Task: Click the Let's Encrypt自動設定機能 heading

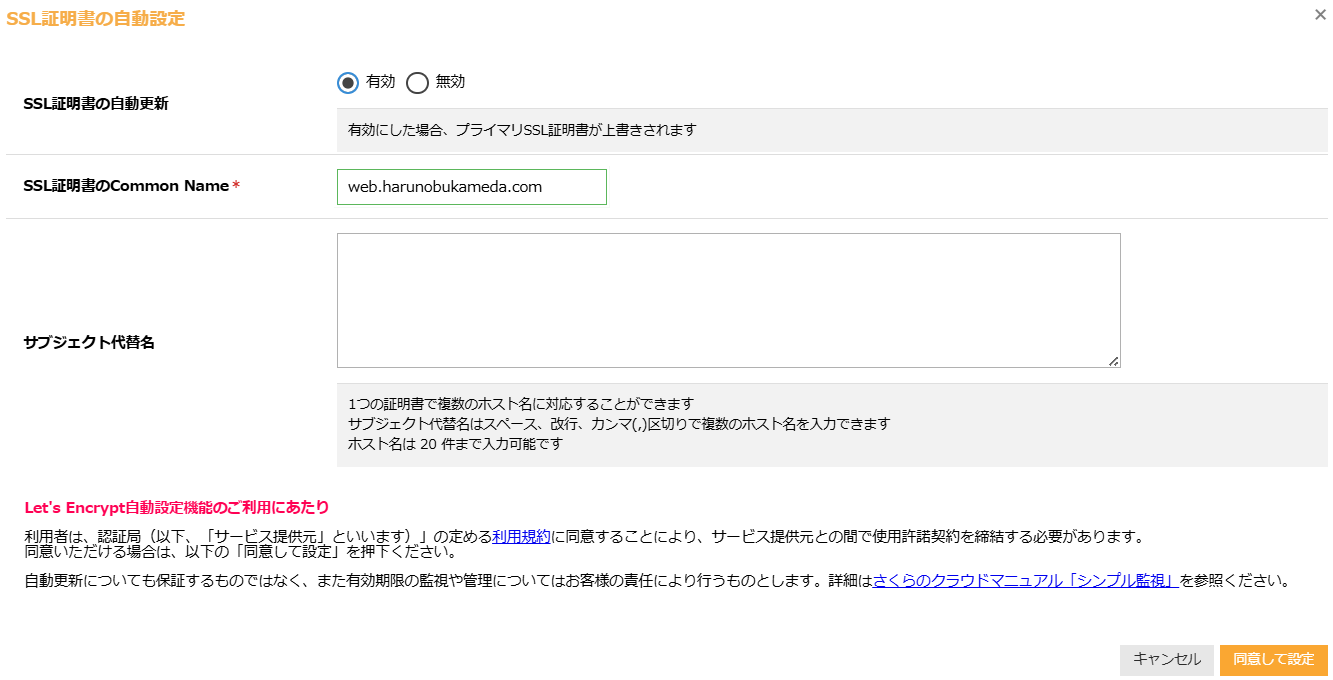Action: click(x=177, y=507)
